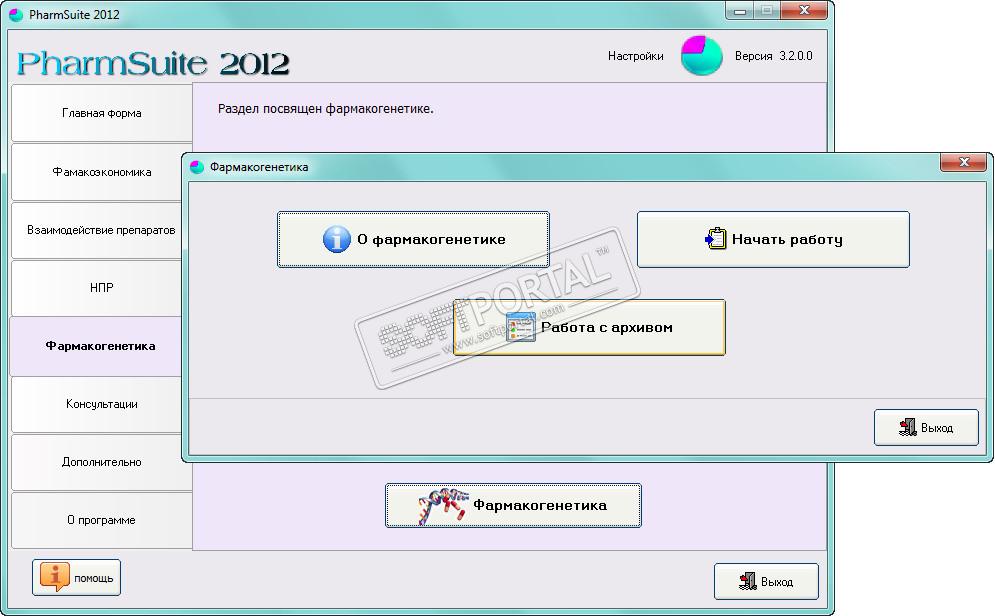Open Настройки settings

coord(635,56)
